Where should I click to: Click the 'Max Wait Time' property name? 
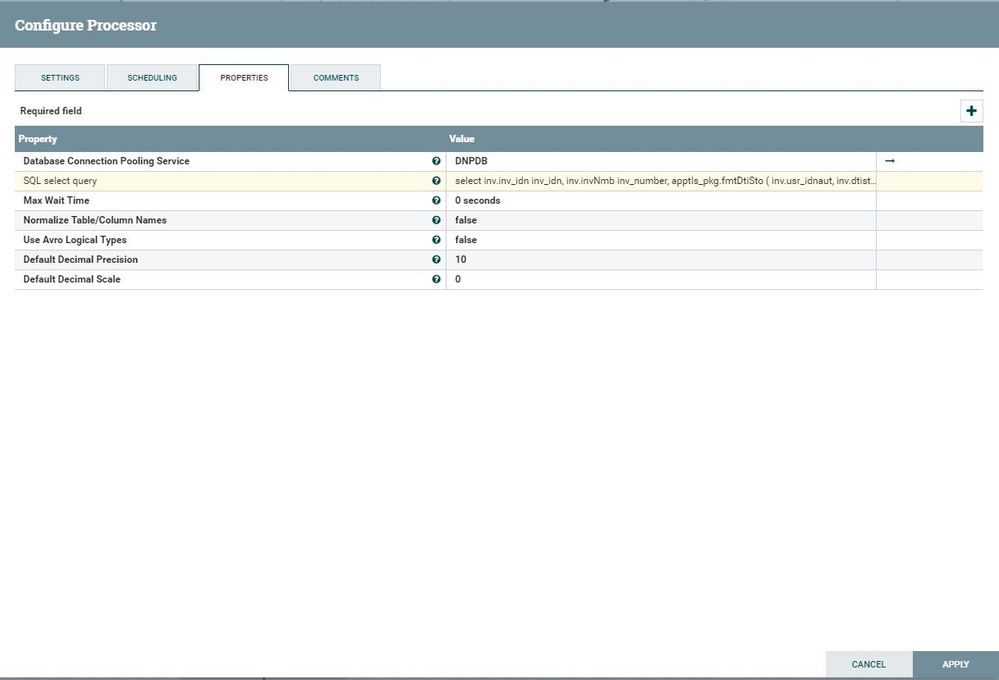point(56,201)
